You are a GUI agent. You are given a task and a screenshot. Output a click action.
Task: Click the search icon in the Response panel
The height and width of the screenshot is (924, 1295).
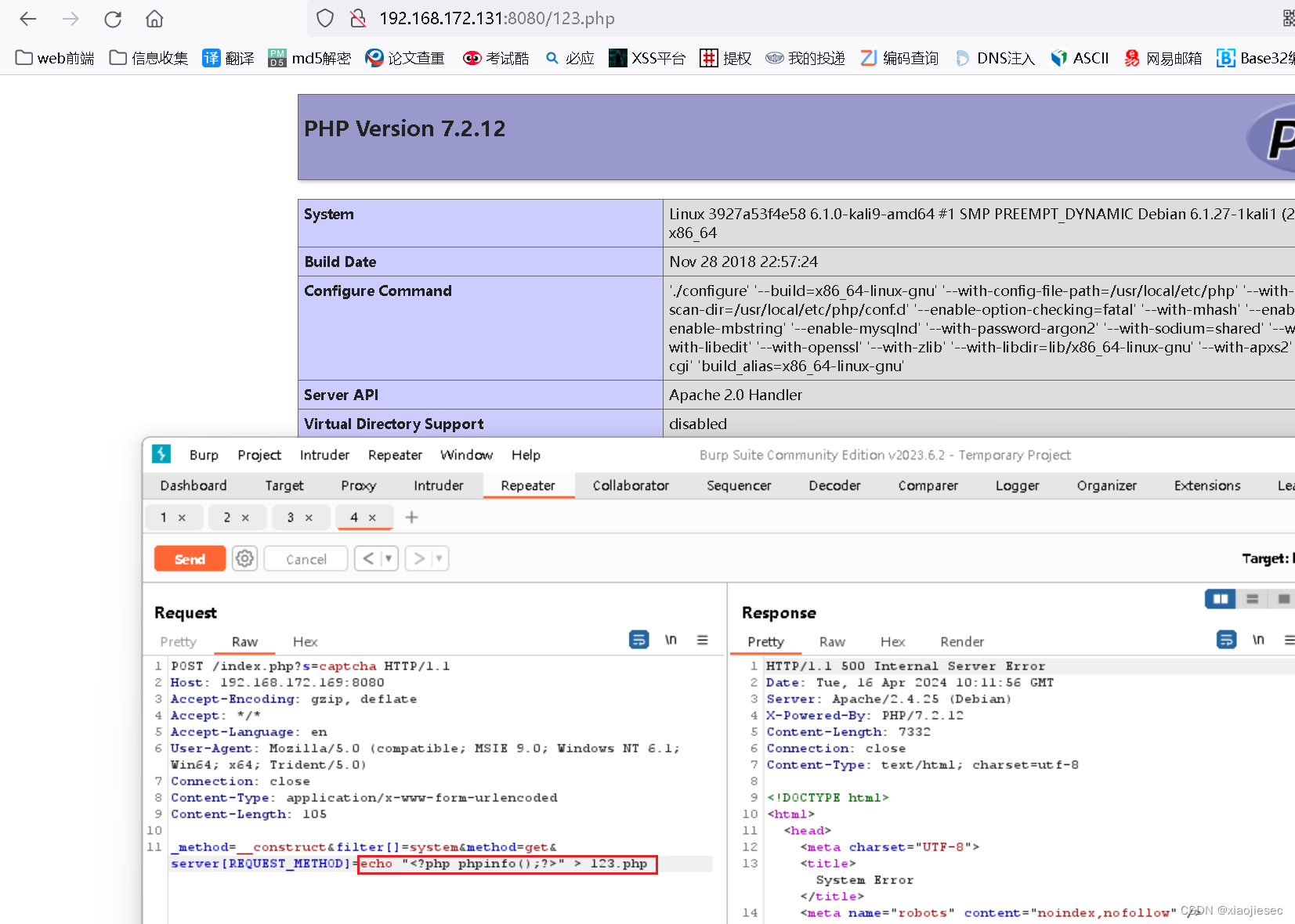(1226, 640)
